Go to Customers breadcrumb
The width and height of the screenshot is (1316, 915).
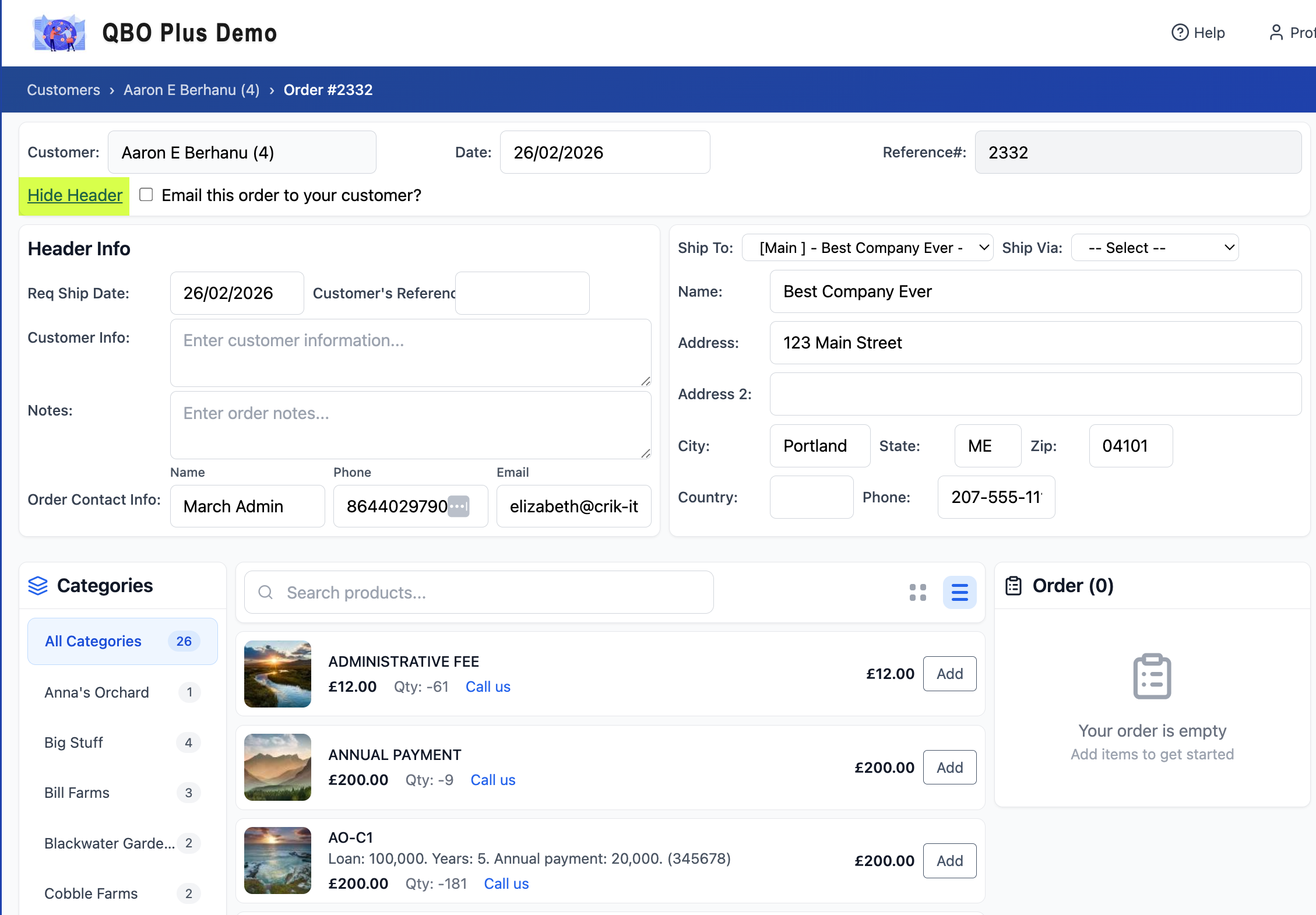[x=64, y=90]
